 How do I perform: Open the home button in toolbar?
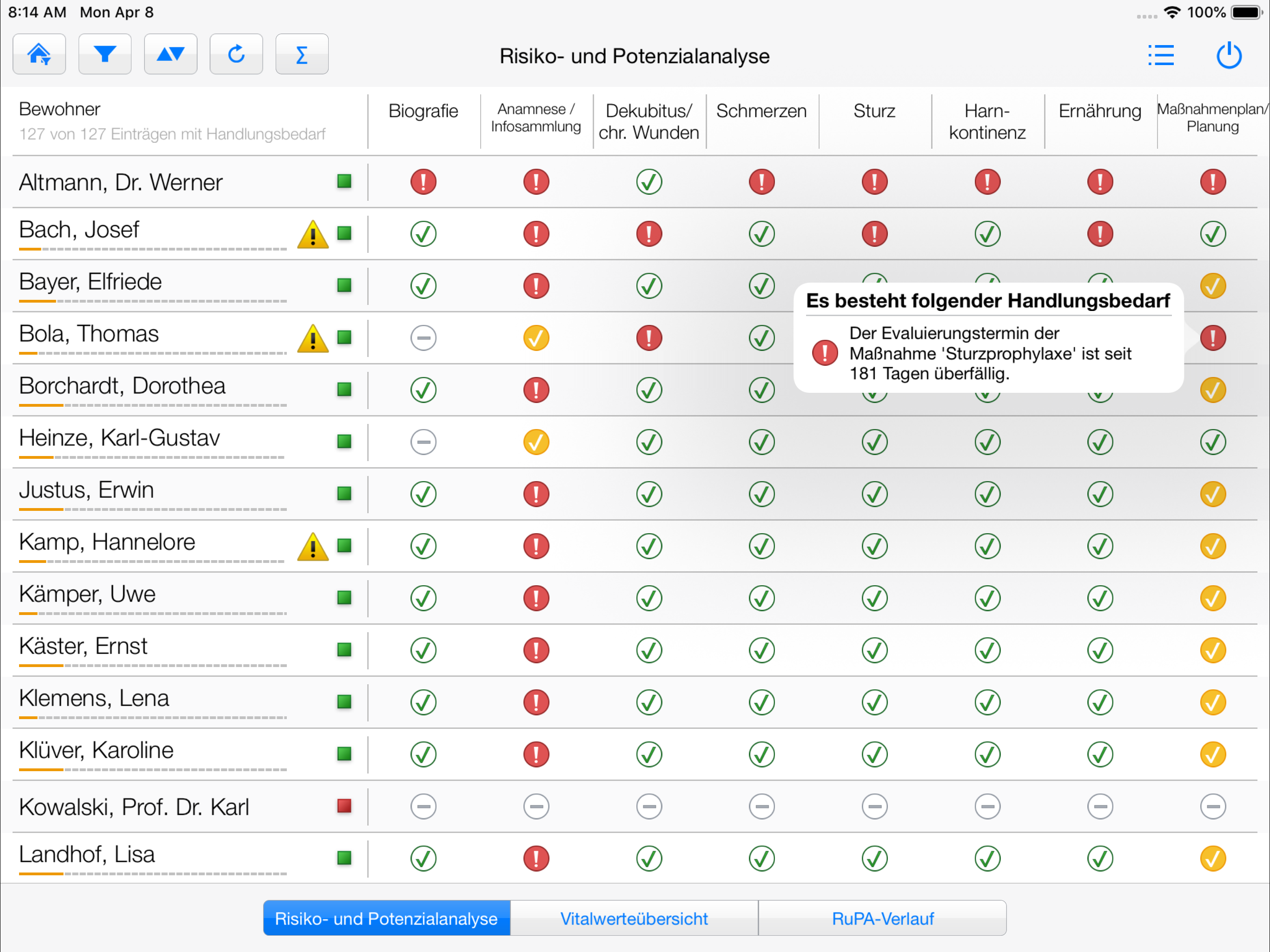click(x=39, y=54)
